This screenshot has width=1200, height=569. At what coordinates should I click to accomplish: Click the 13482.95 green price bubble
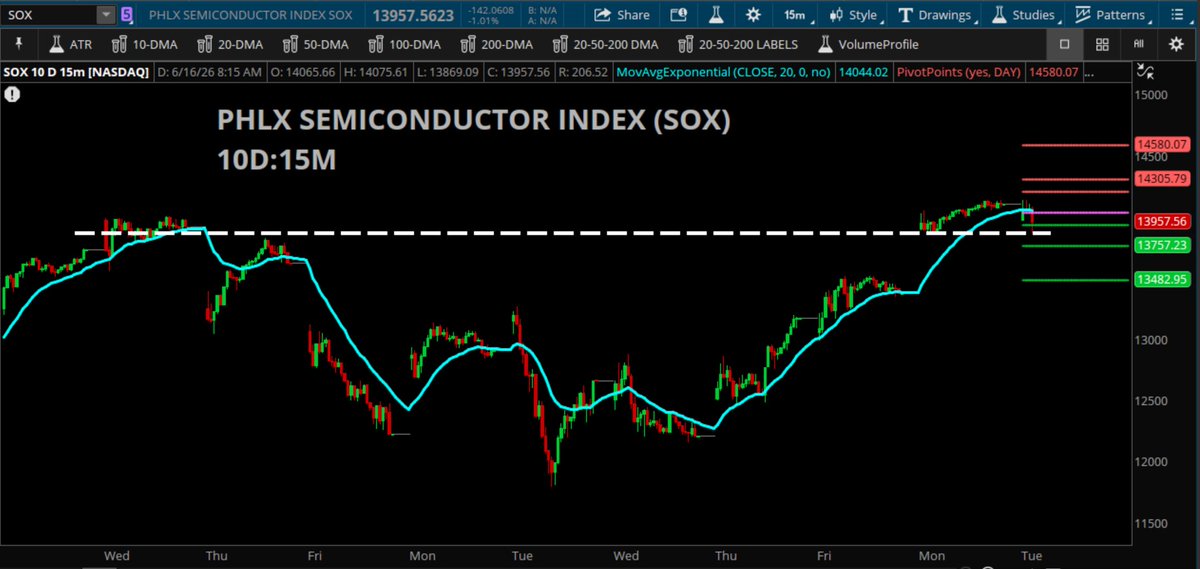(1162, 279)
